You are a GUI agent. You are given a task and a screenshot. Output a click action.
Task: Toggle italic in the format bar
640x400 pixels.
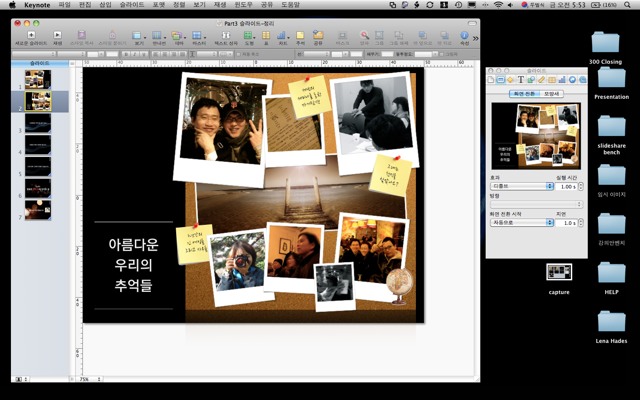[x=135, y=54]
